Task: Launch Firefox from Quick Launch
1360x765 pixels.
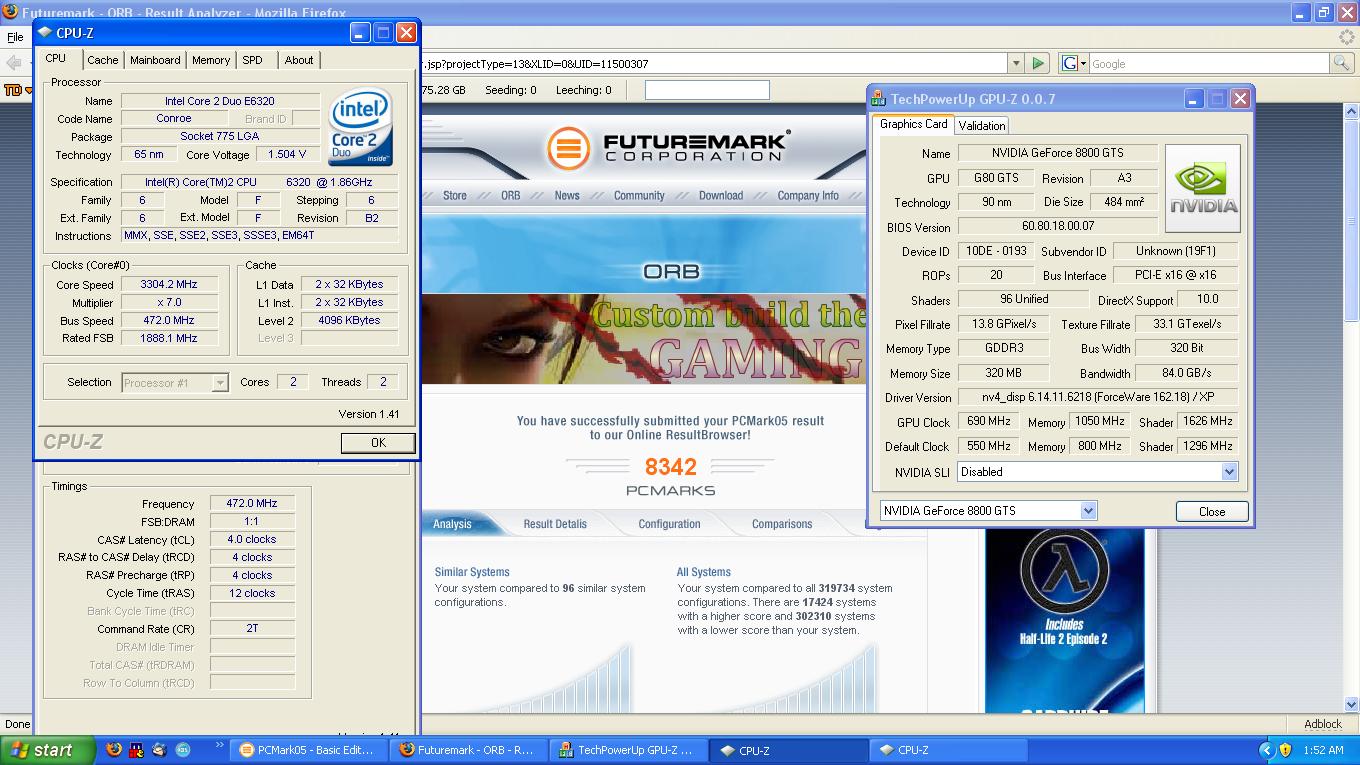Action: (113, 750)
